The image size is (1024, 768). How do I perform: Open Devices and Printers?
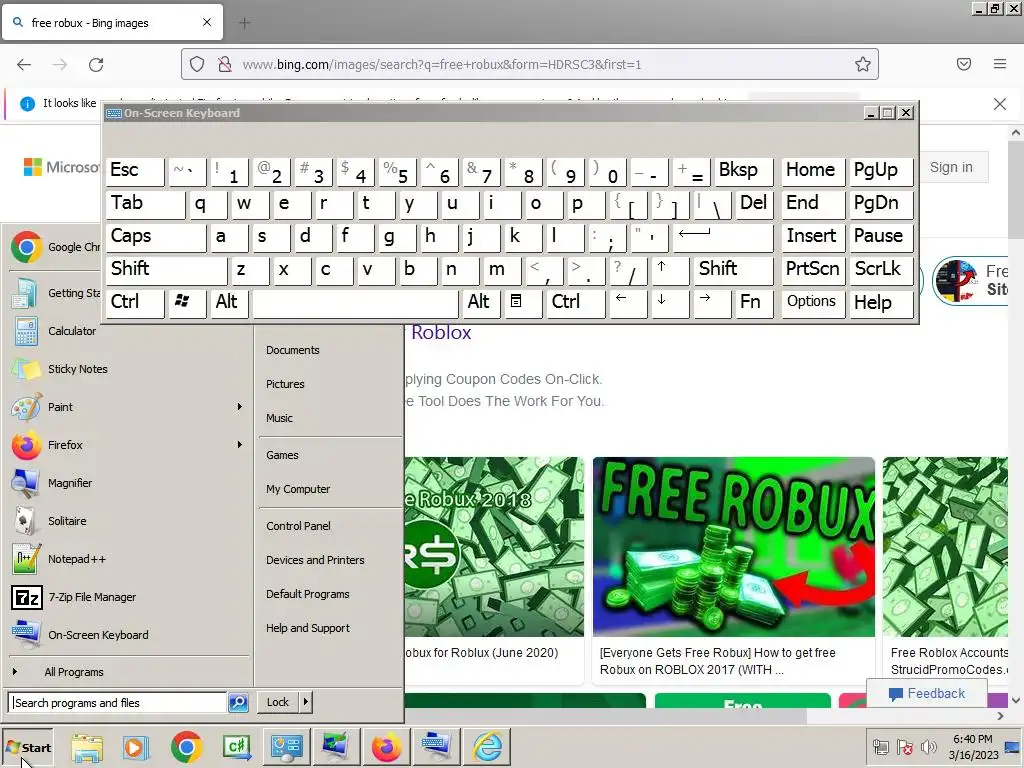(x=315, y=560)
